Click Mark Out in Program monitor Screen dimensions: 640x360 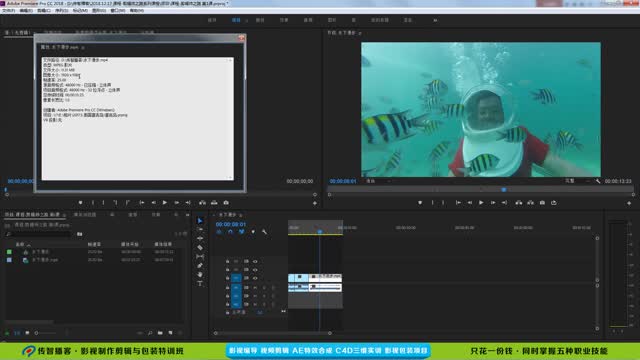(443, 202)
